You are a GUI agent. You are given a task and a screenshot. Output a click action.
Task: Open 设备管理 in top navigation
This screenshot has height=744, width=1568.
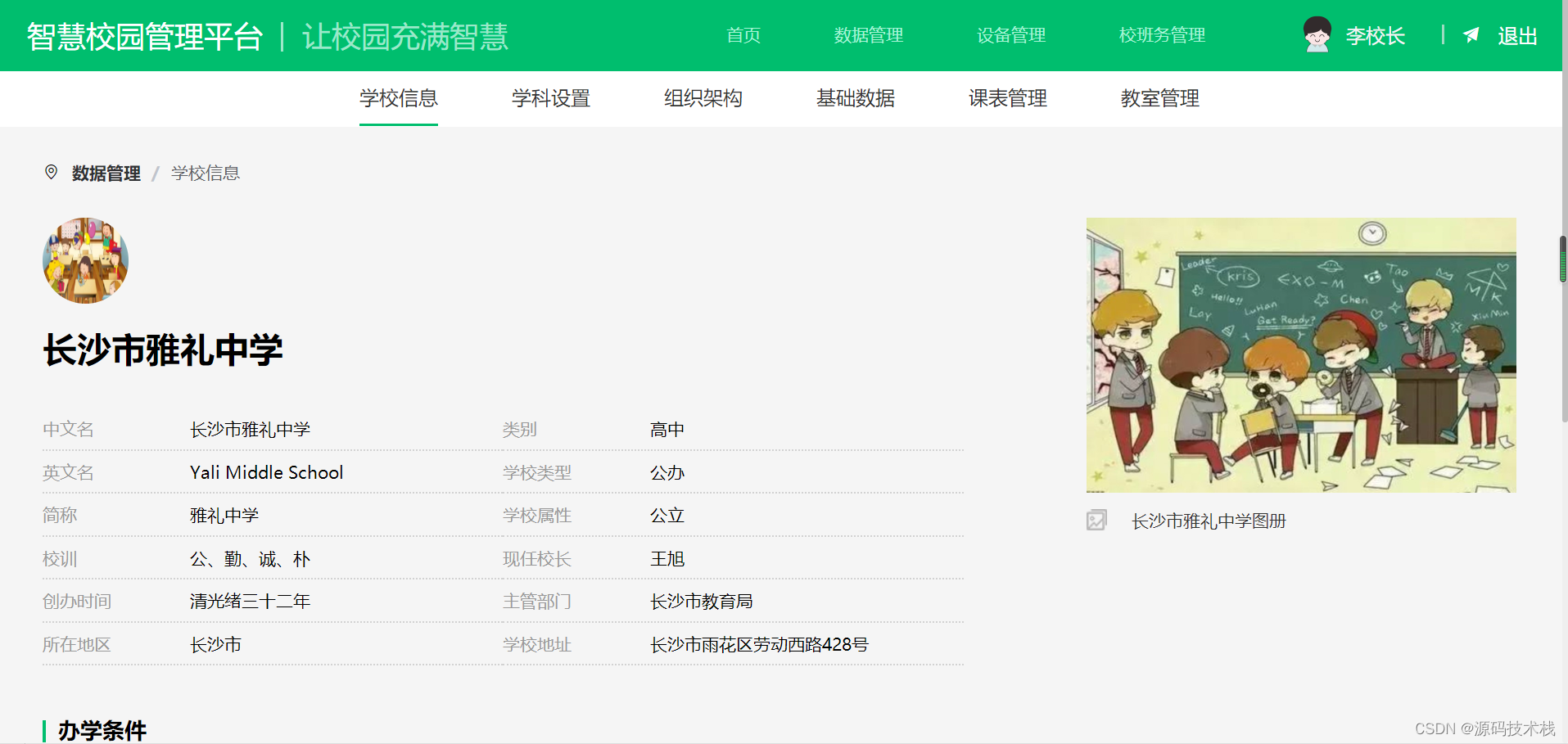pyautogui.click(x=1011, y=35)
